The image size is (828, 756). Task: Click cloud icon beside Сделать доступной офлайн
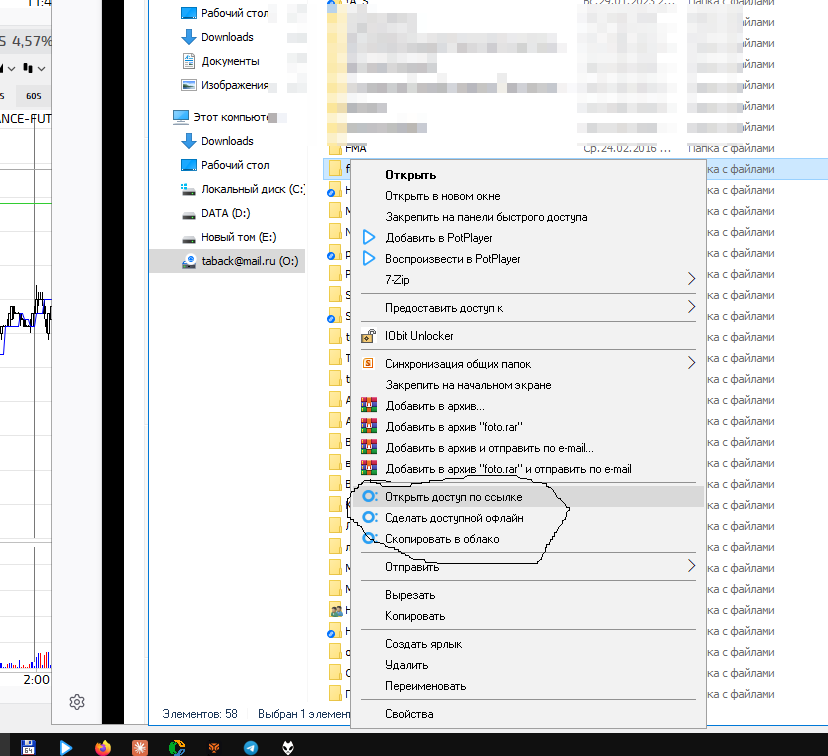coord(370,517)
